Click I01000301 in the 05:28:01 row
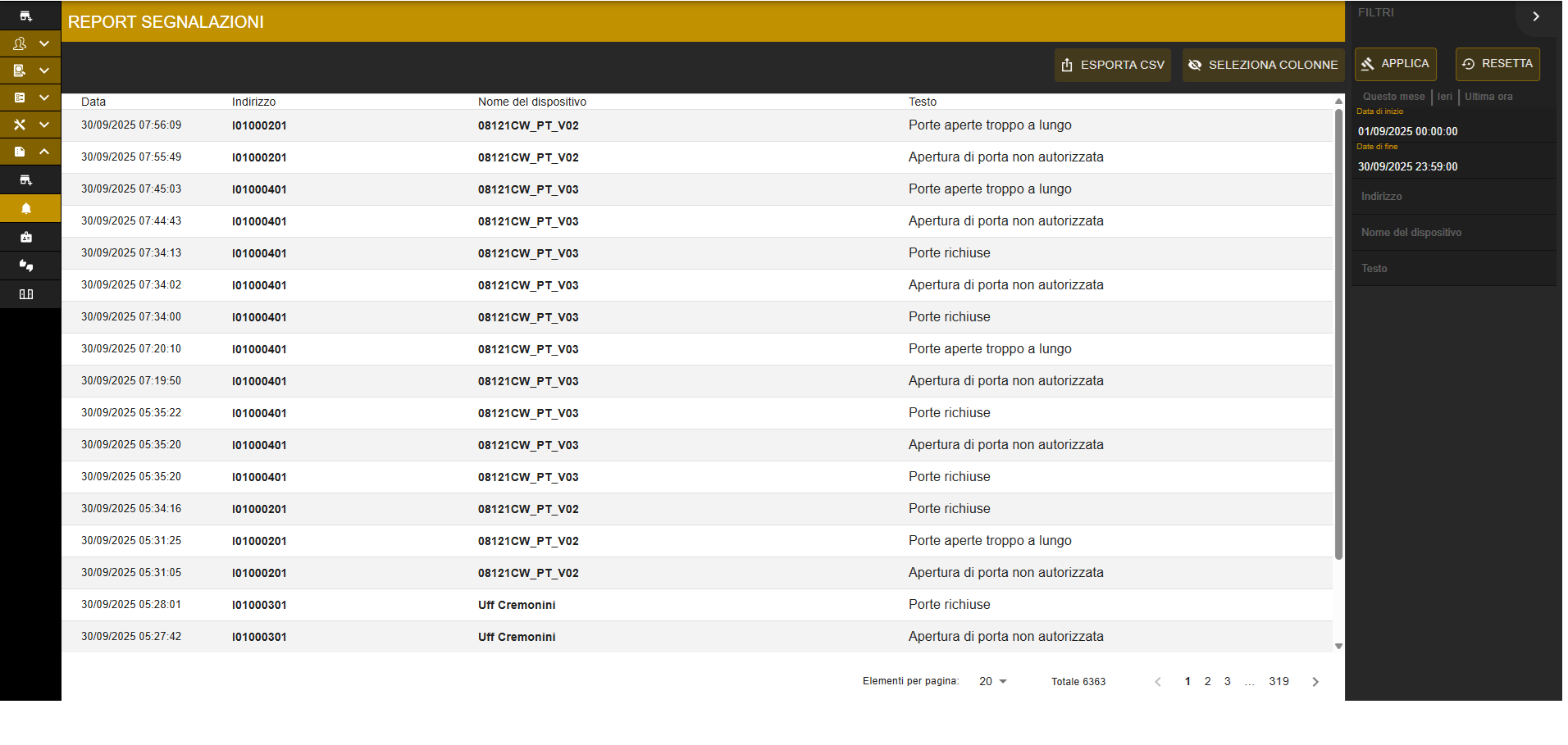 pos(259,605)
